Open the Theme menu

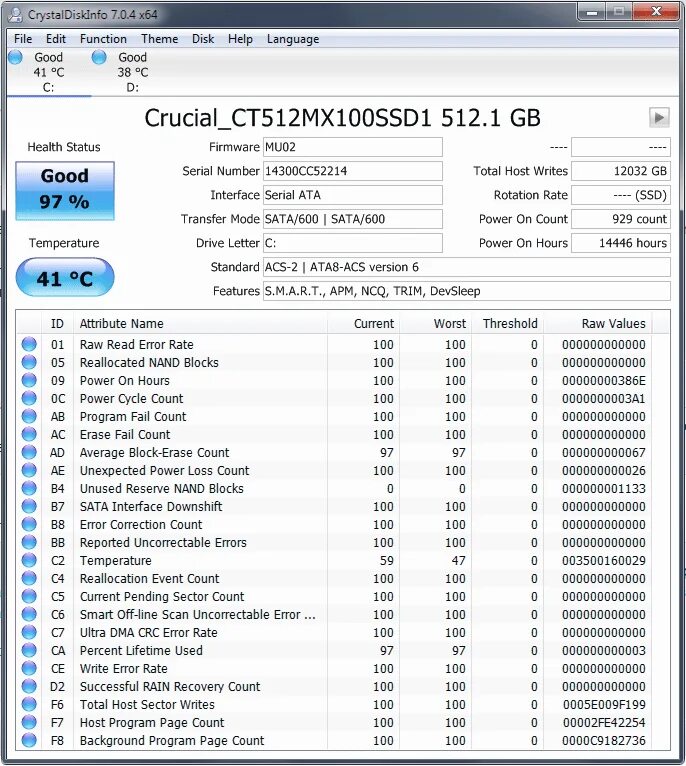pos(159,39)
